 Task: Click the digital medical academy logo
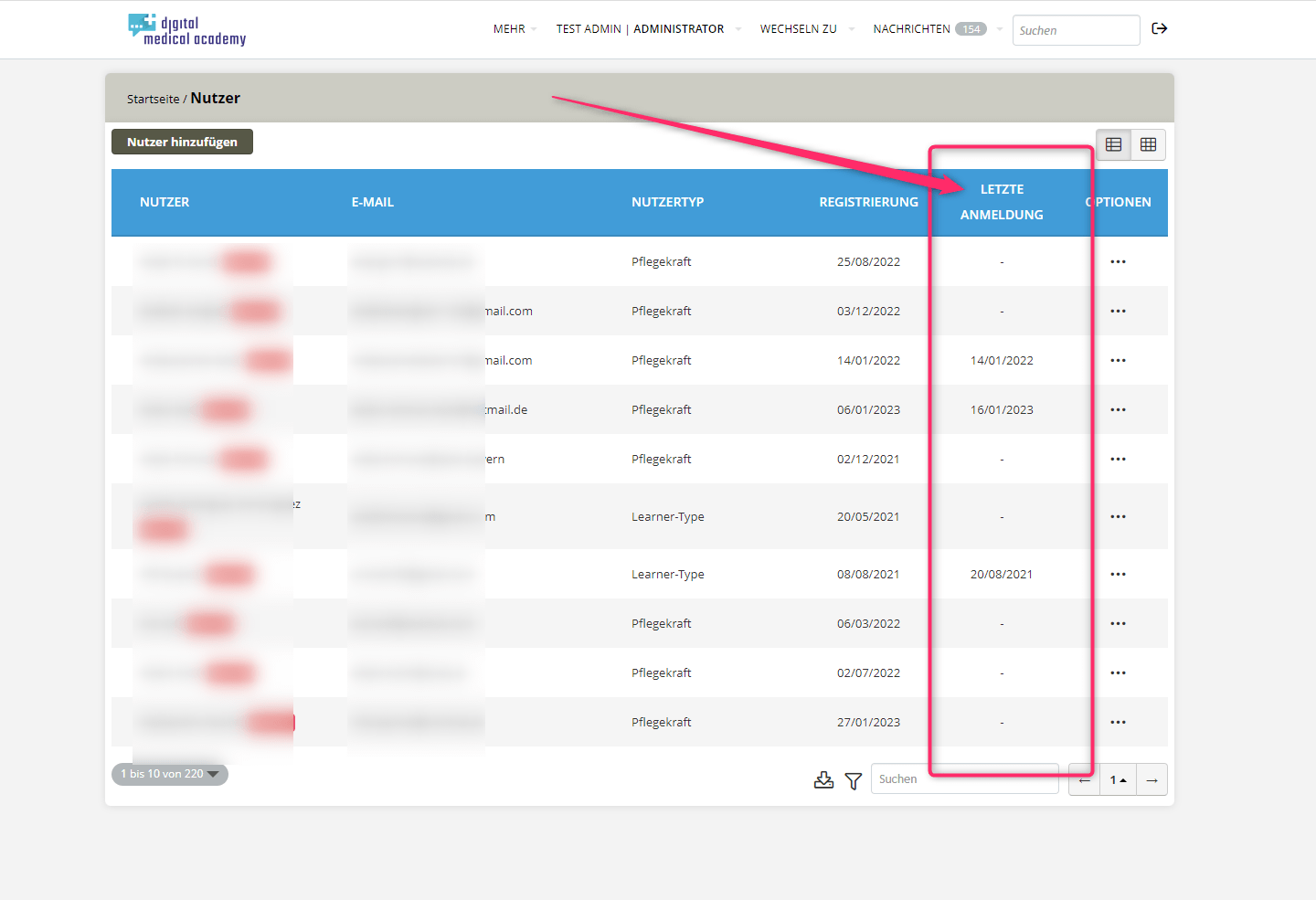[187, 30]
